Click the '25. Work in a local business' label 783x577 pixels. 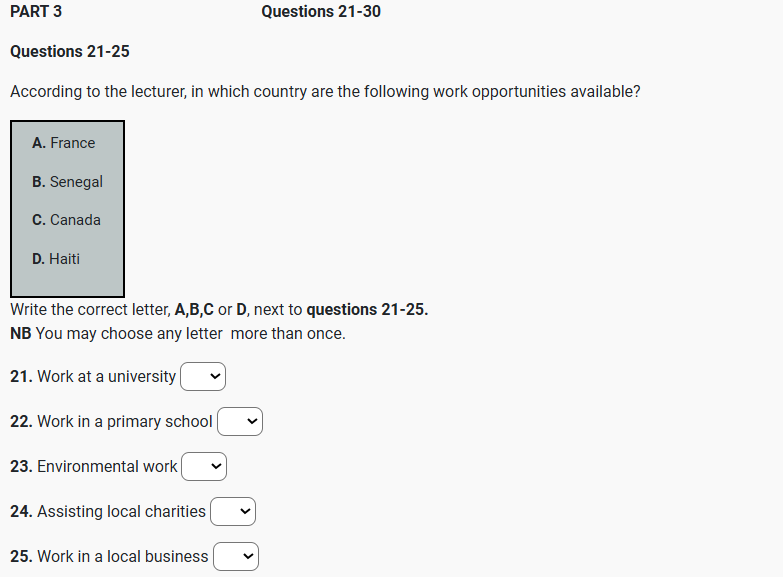pos(109,557)
